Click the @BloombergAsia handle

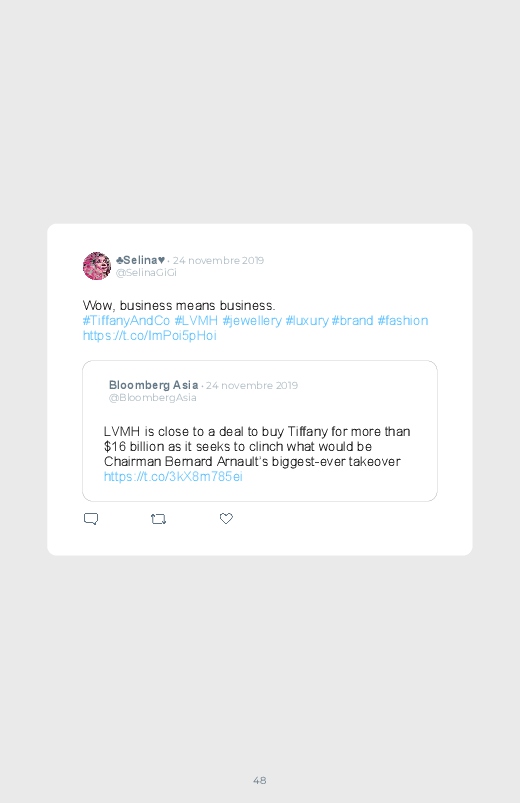(152, 397)
